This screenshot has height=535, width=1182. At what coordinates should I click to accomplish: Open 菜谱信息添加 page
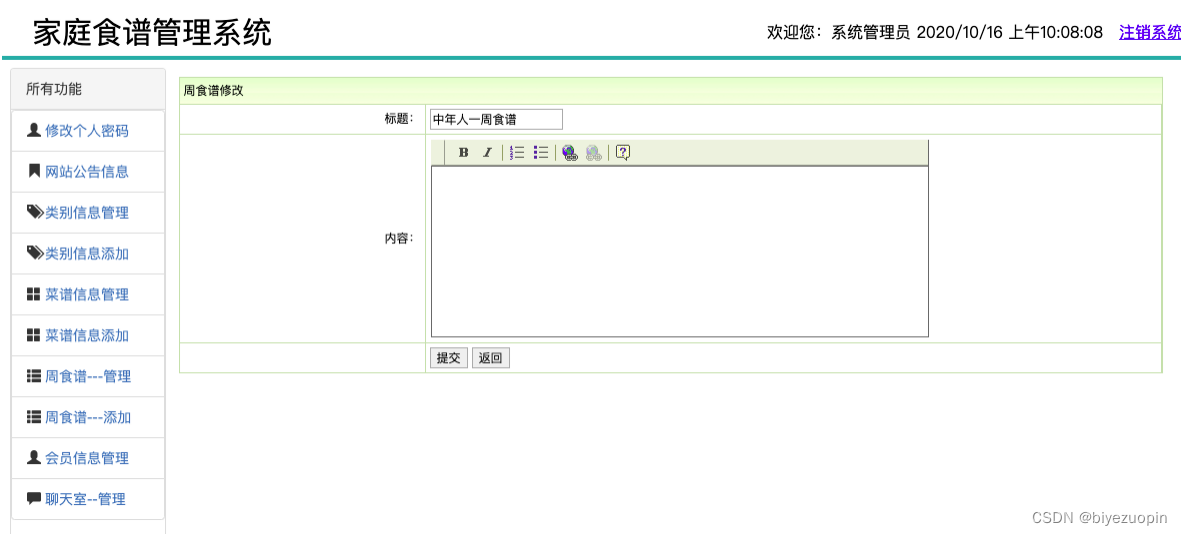[x=88, y=335]
